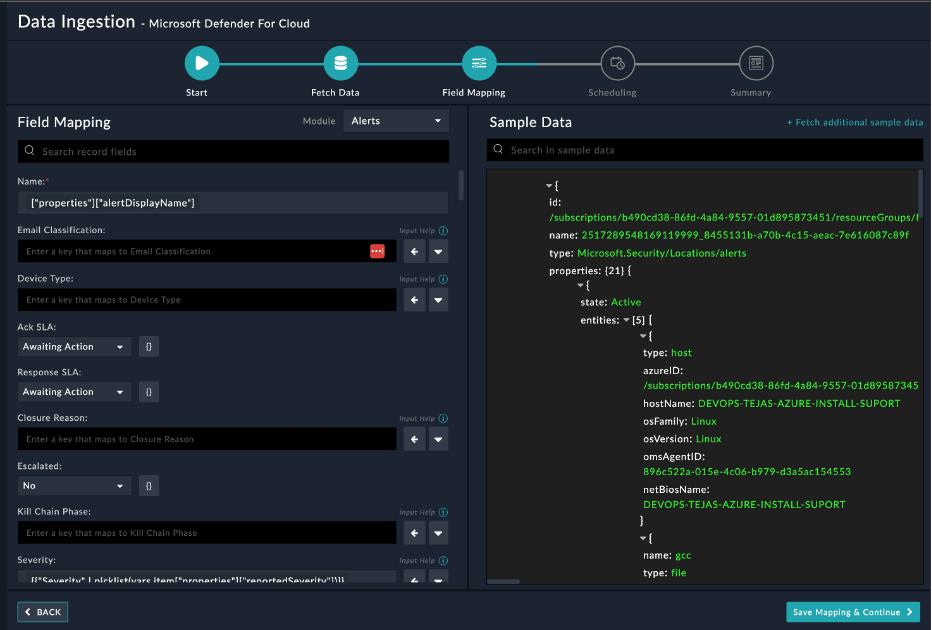Open the Module Alerts dropdown

click(396, 121)
